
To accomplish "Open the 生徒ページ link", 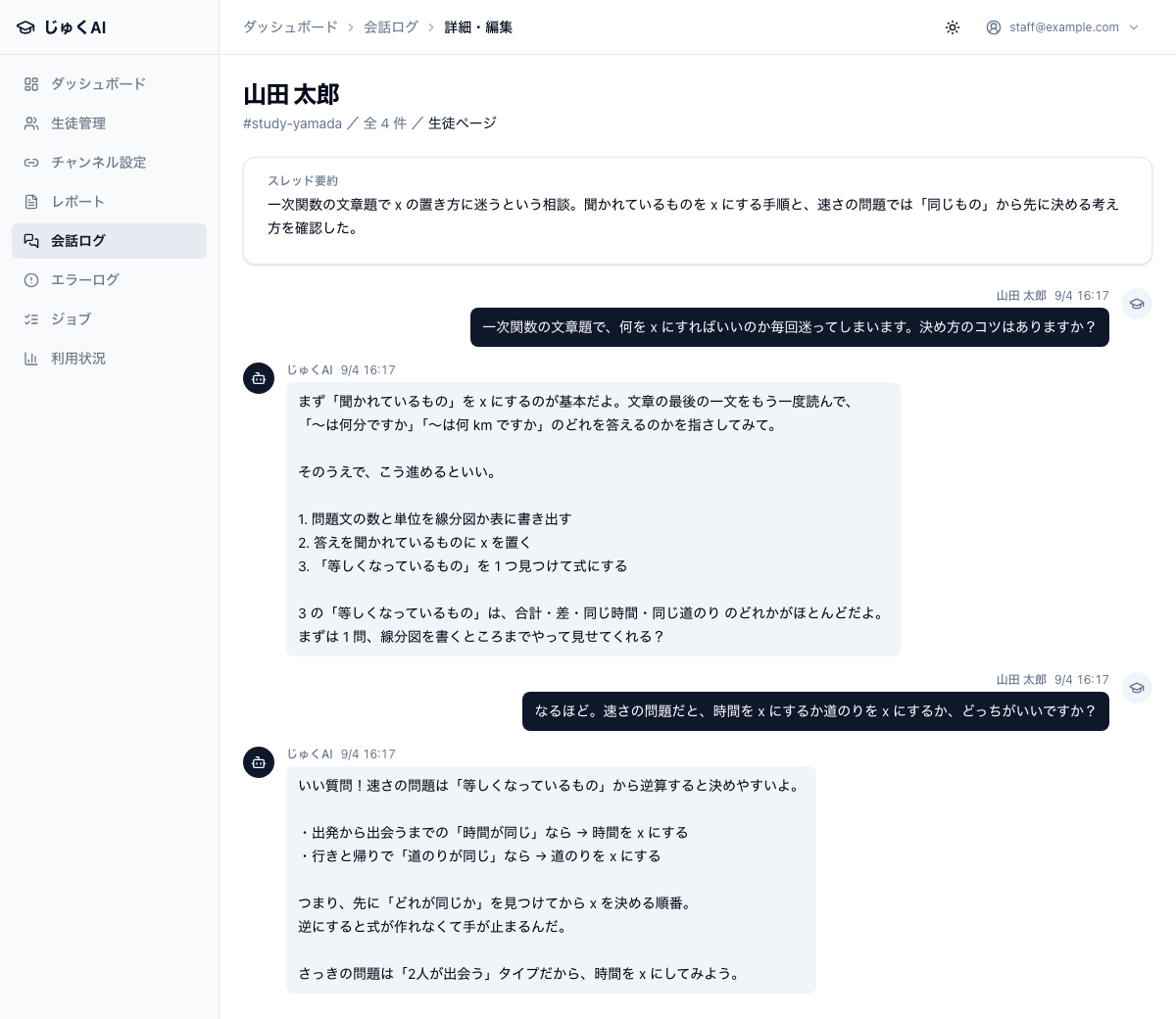I will coord(463,123).
